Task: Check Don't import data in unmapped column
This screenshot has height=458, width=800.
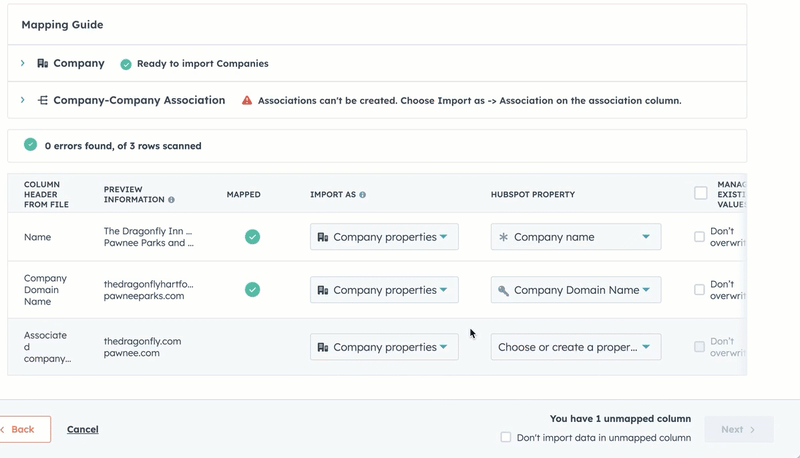Action: [x=505, y=437]
